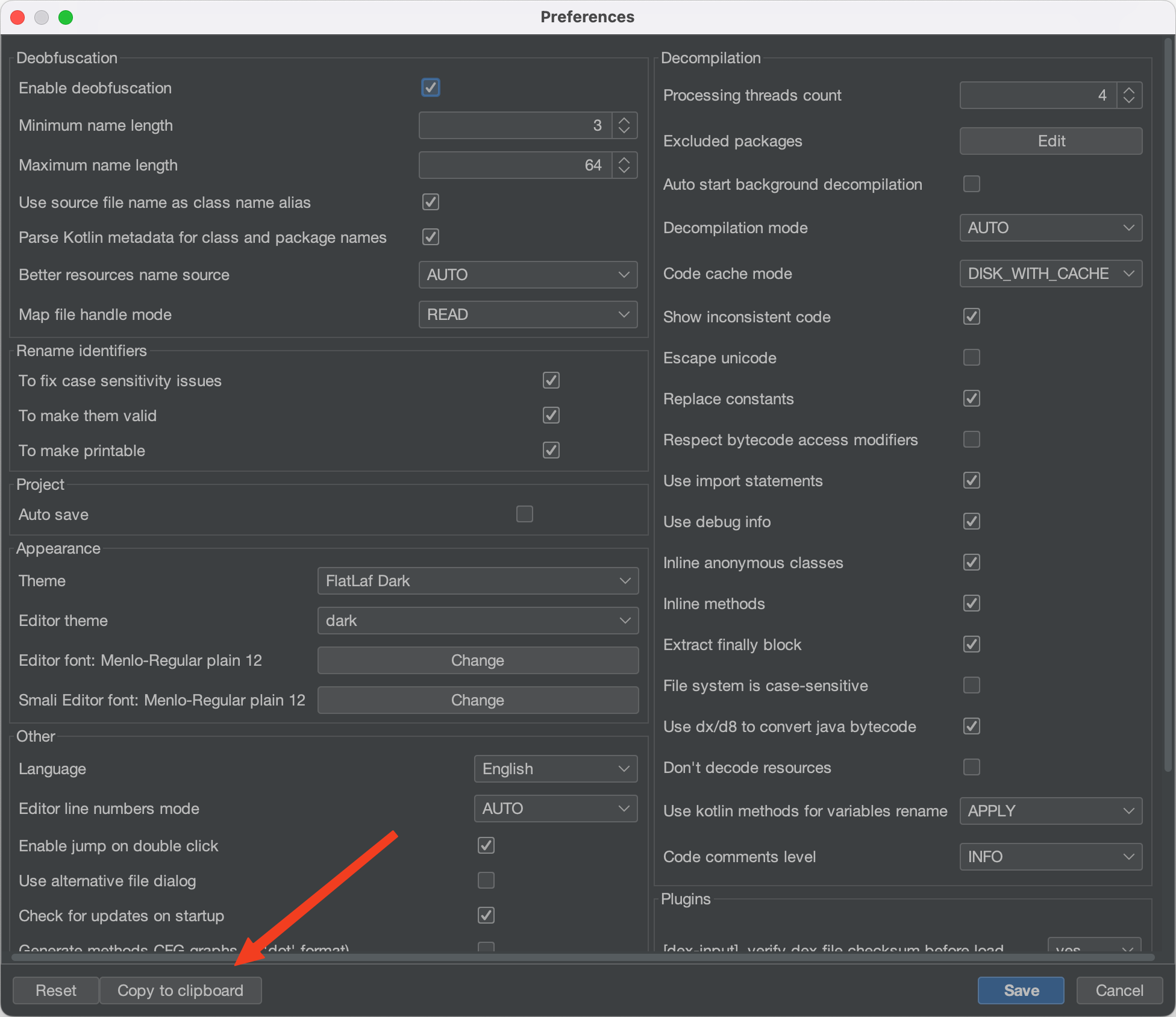
Task: Increment the Minimum name length stepper
Action: [624, 120]
